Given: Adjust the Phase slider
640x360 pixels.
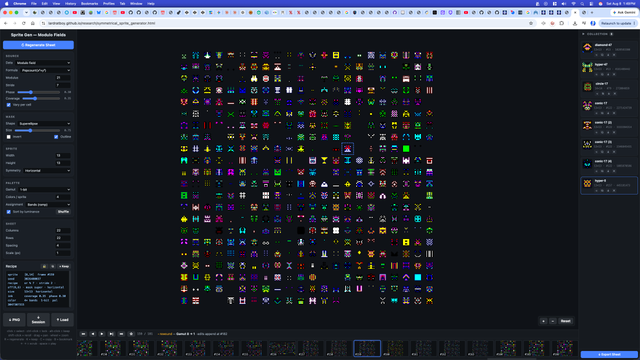Looking at the screenshot, I should (39, 92).
